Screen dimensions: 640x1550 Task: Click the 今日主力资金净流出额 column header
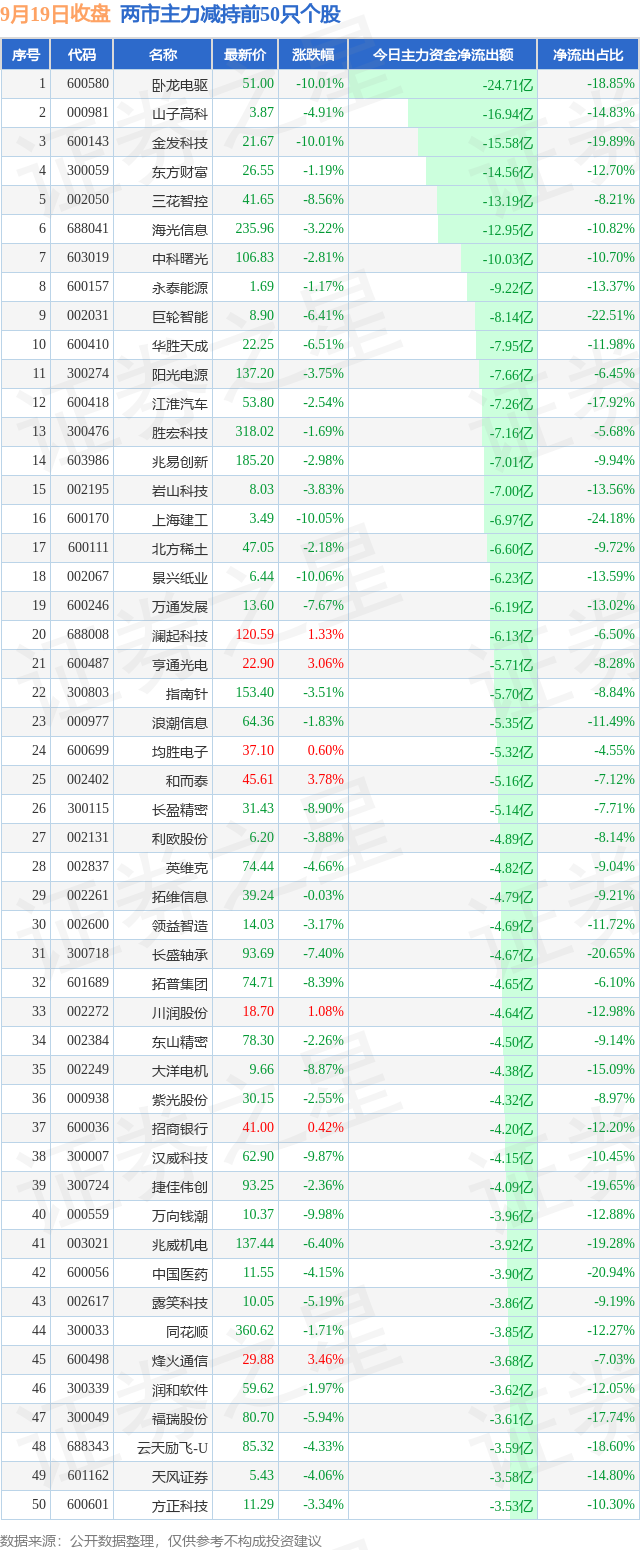pyautogui.click(x=442, y=55)
